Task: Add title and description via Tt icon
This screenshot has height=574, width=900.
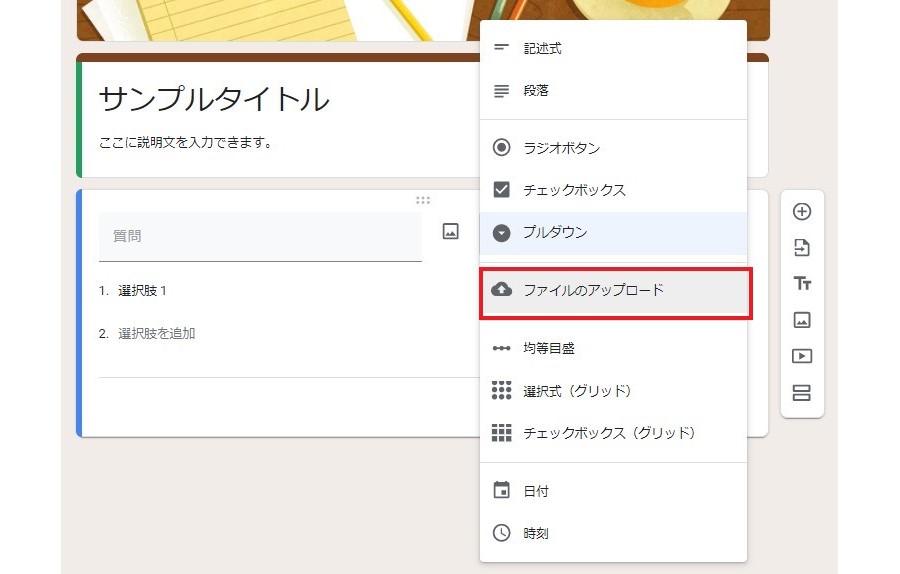Action: (x=801, y=284)
